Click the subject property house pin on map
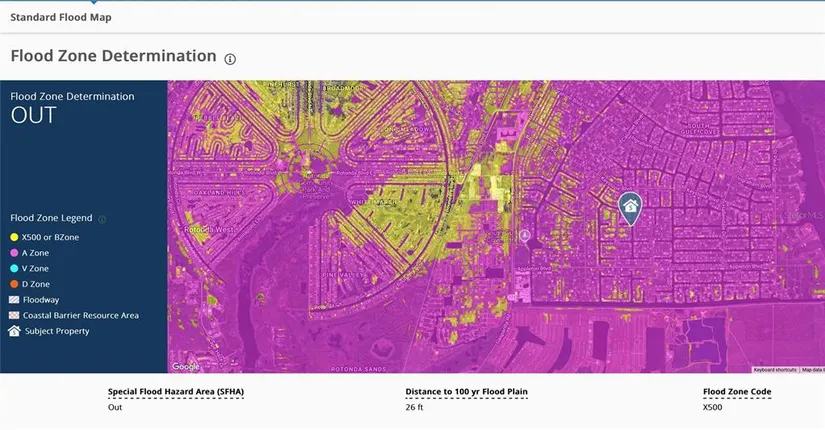 630,207
